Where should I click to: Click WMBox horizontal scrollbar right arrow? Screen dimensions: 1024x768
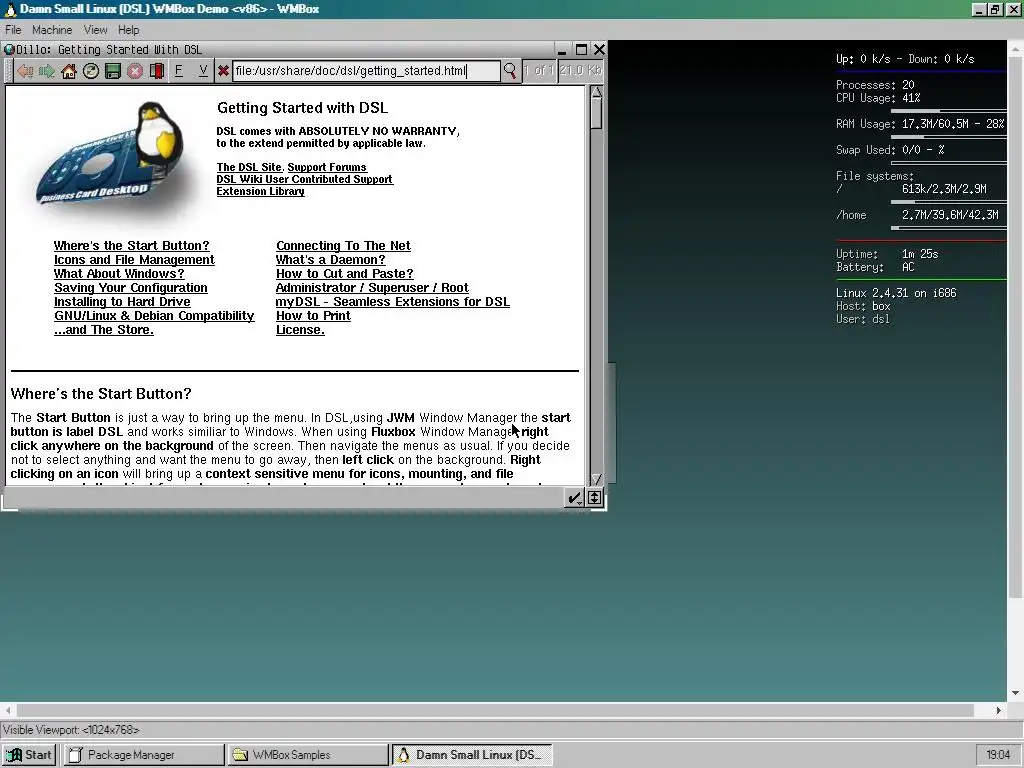pyautogui.click(x=999, y=710)
